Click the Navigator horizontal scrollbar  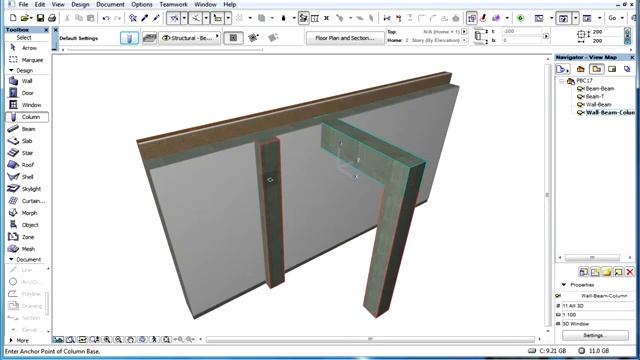(x=592, y=258)
